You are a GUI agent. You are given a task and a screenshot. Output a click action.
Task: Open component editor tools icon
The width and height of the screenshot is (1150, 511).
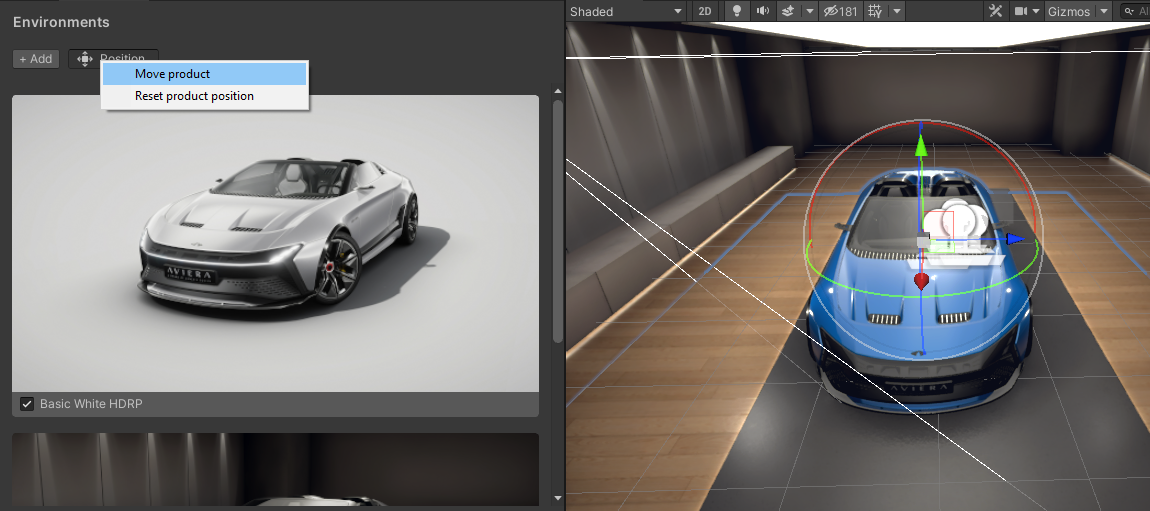(995, 11)
